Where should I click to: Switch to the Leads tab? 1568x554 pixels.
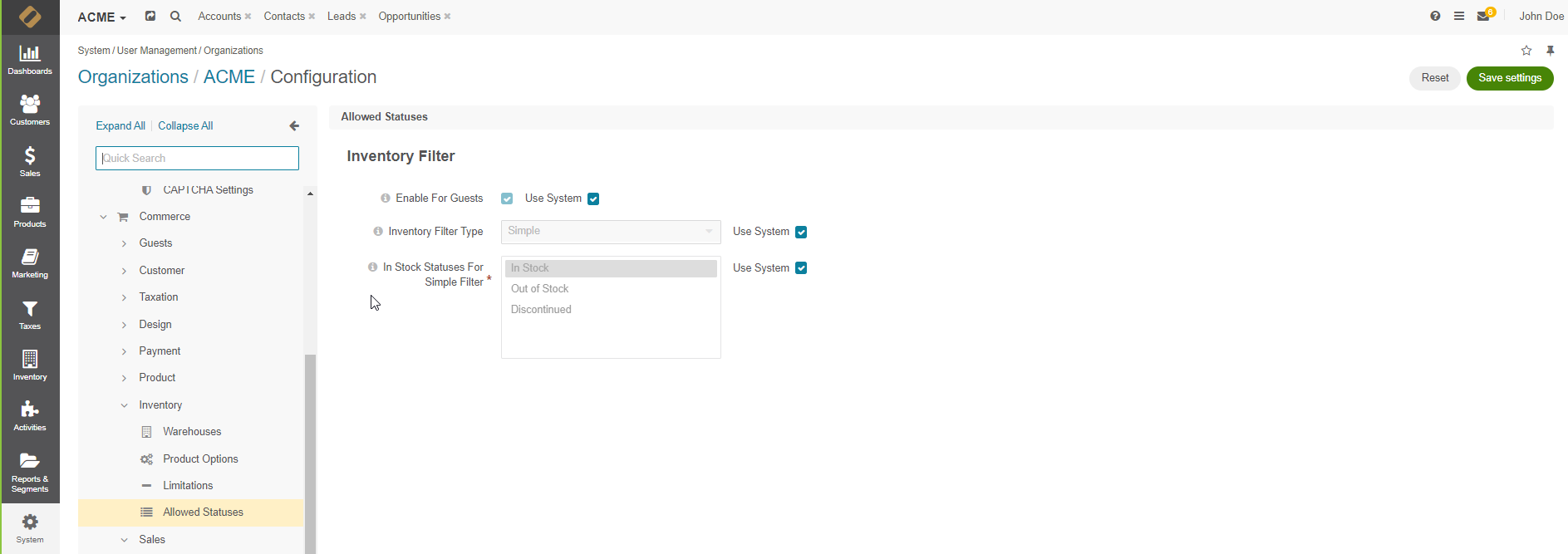click(341, 17)
